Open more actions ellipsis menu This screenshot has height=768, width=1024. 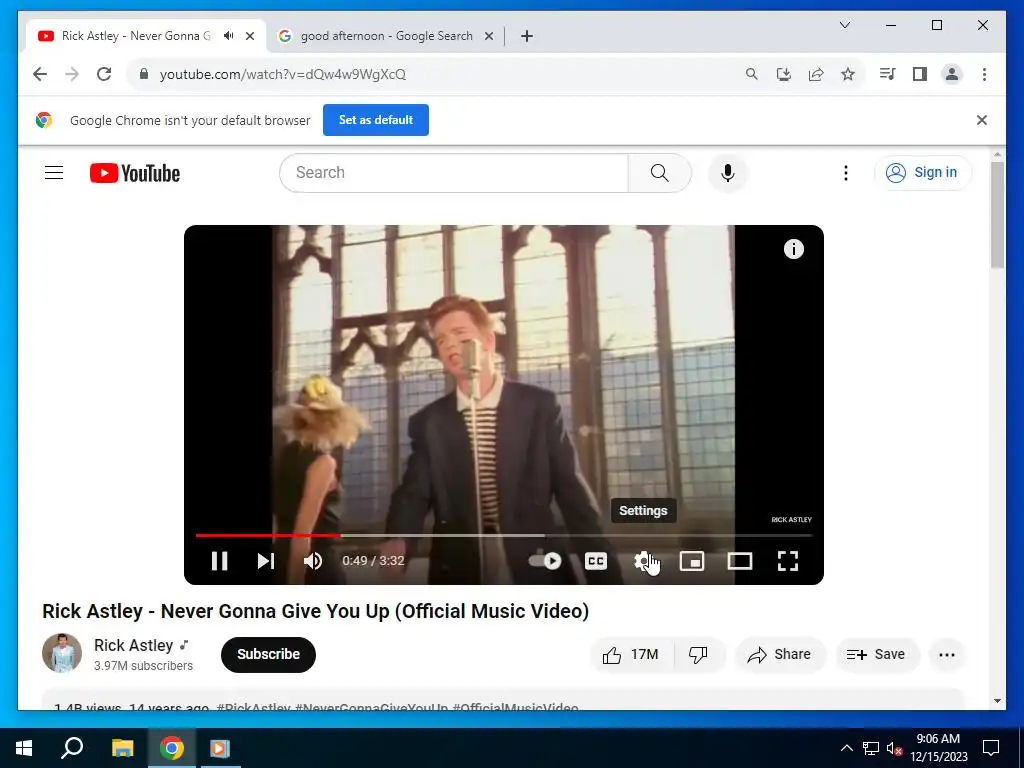point(946,654)
